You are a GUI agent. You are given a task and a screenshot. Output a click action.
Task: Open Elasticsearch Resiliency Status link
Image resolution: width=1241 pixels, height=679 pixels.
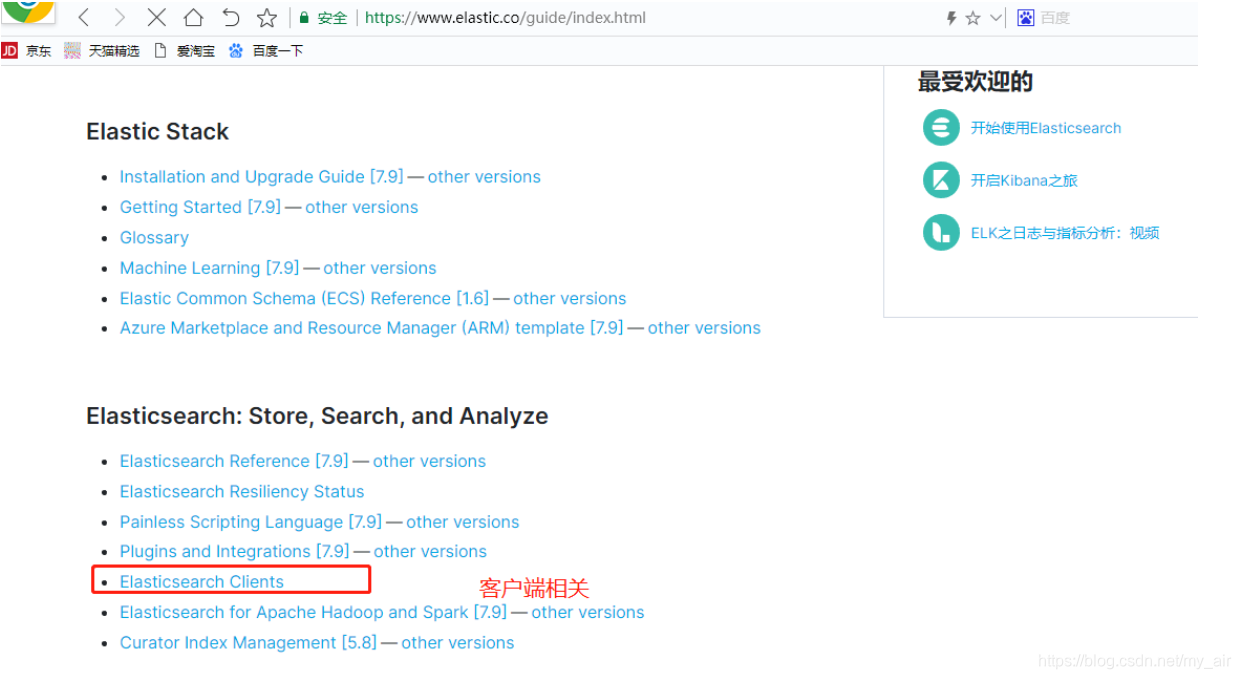click(x=242, y=492)
